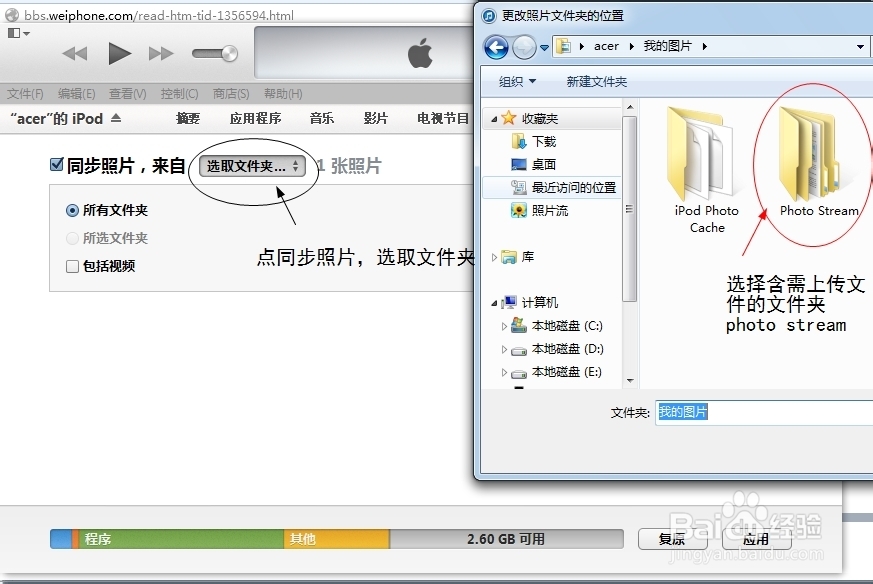Click the 我的图片 breadcrumb in address bar
This screenshot has width=873, height=584.
click(668, 46)
